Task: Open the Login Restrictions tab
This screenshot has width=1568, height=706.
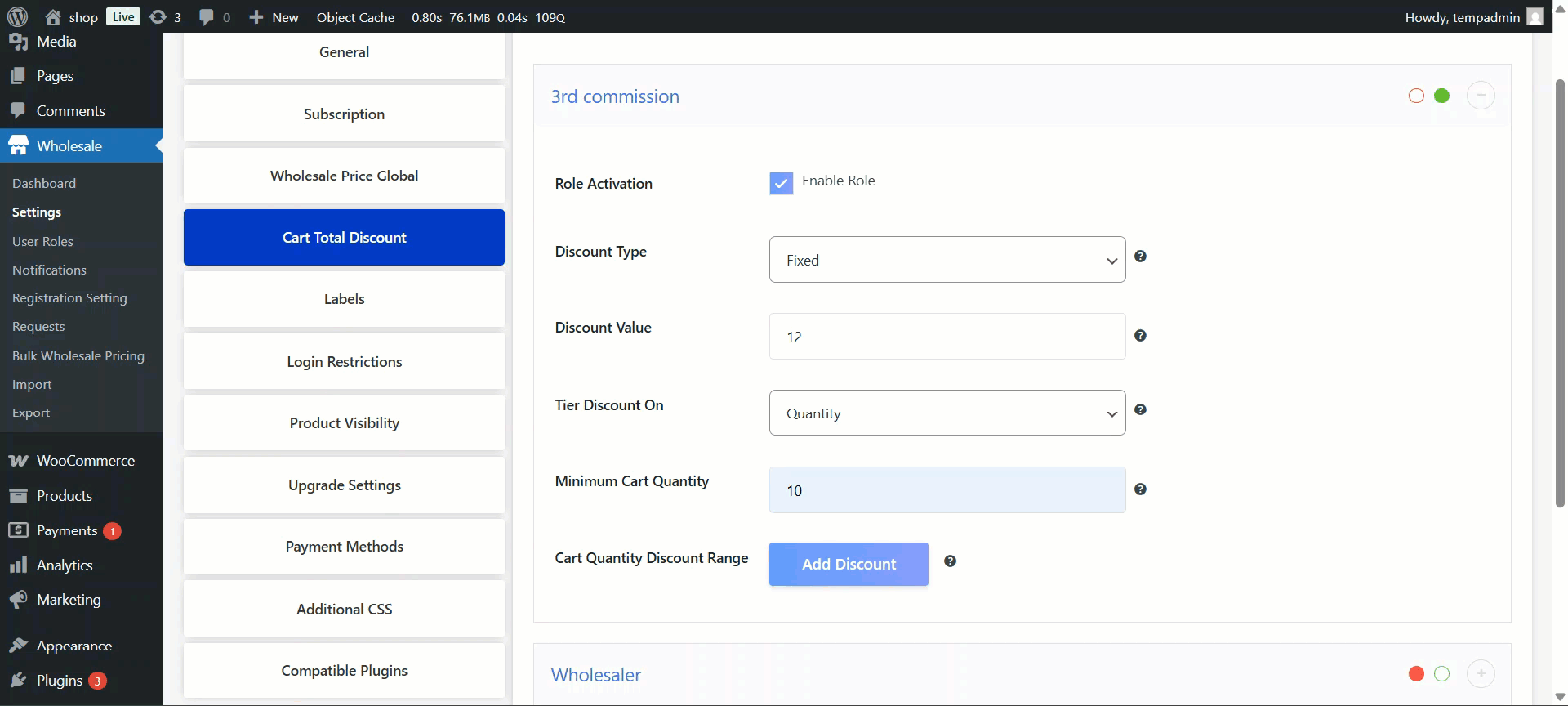Action: tap(344, 362)
